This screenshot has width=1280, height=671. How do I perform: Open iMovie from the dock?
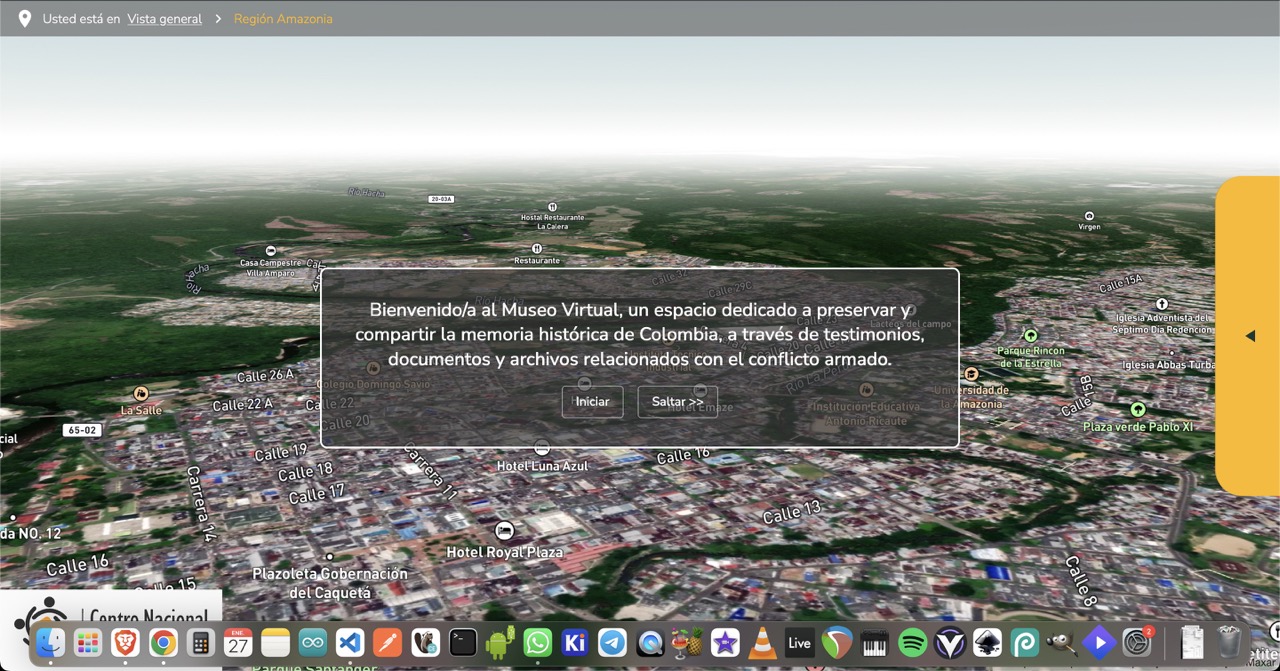(725, 643)
